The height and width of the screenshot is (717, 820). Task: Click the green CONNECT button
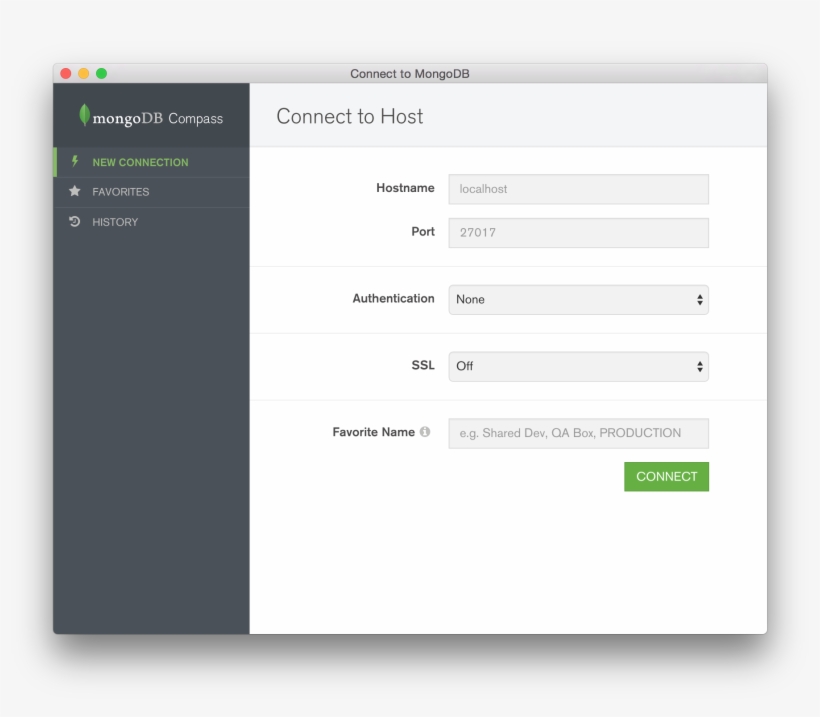[666, 476]
